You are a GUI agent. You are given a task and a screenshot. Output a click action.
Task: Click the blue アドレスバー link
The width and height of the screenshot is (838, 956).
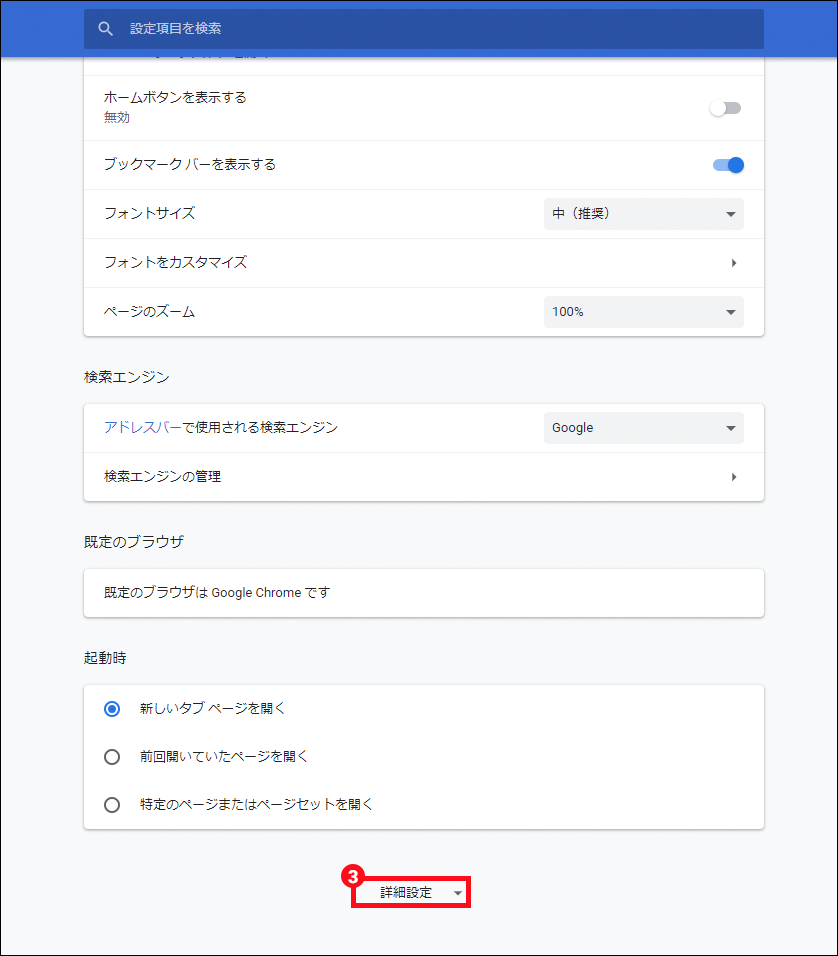[143, 427]
